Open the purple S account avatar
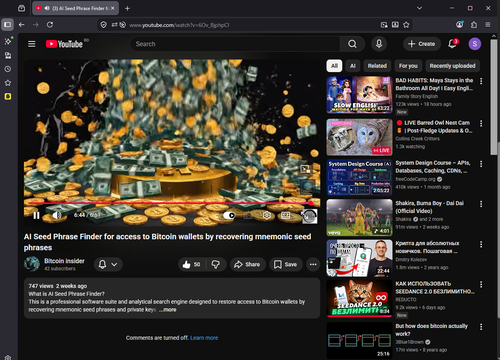The image size is (500, 360). [475, 44]
